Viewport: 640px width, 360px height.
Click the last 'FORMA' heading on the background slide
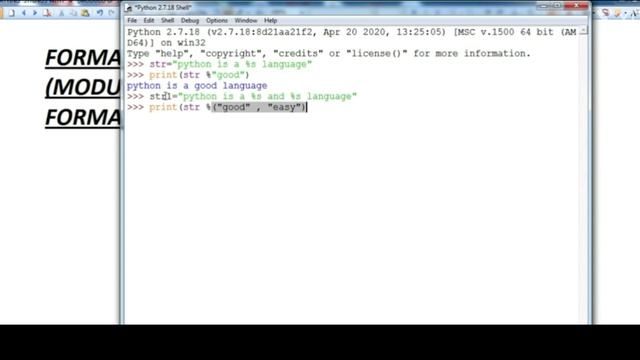[83, 118]
